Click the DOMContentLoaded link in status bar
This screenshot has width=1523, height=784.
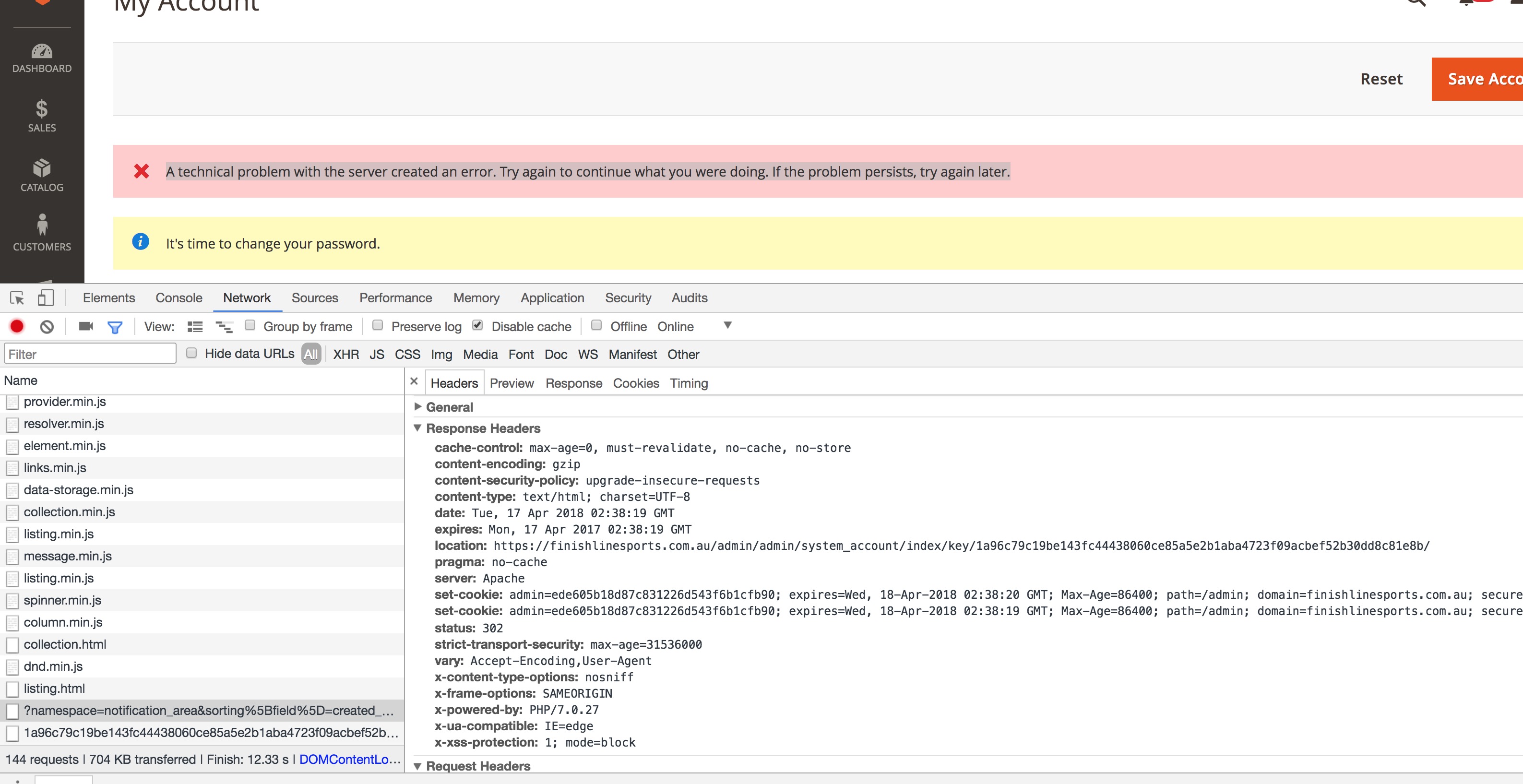(x=349, y=759)
